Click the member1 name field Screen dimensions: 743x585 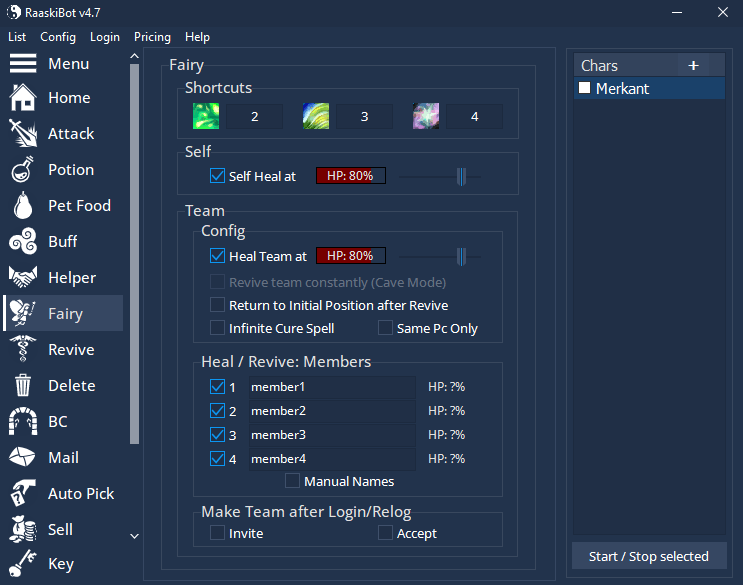(x=332, y=387)
